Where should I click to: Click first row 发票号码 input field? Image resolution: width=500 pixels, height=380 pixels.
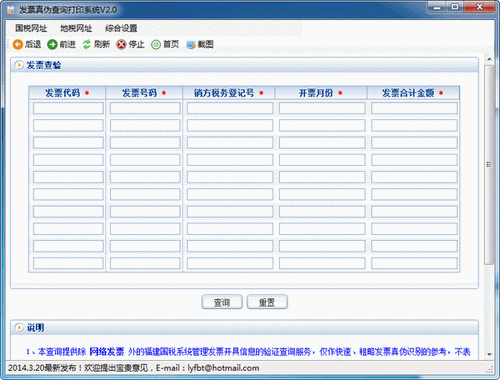(x=145, y=108)
